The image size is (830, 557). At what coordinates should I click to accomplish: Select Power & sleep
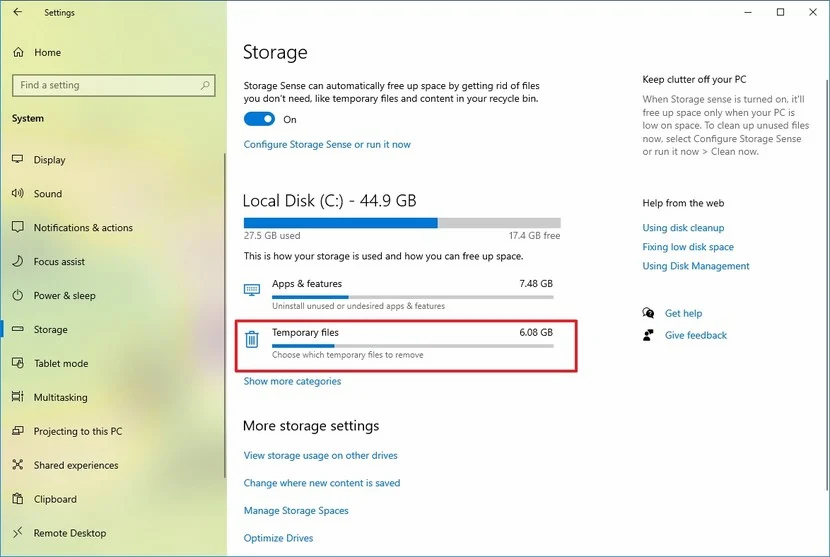(x=64, y=295)
